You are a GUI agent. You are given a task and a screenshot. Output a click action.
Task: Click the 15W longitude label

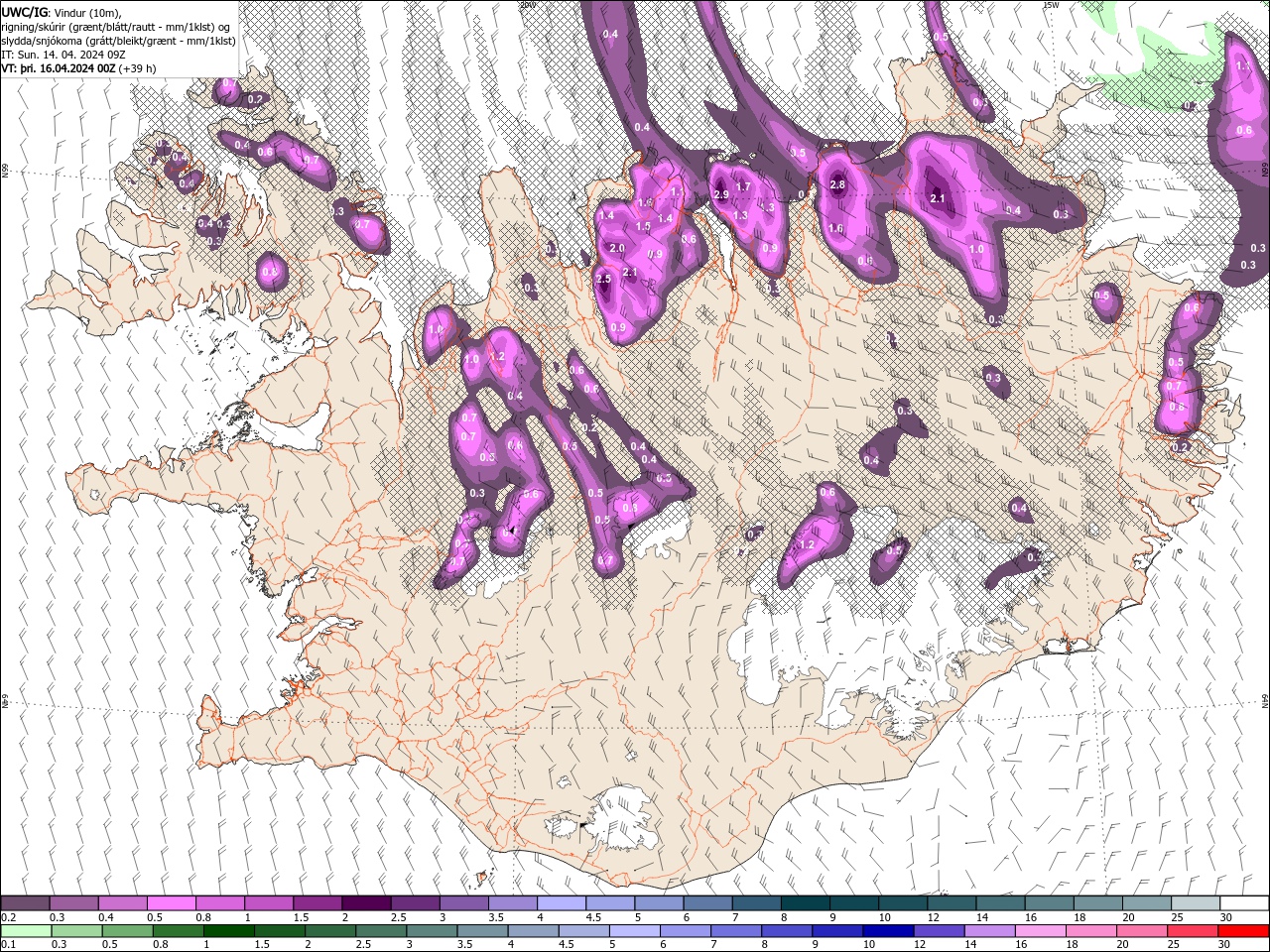pyautogui.click(x=1052, y=5)
